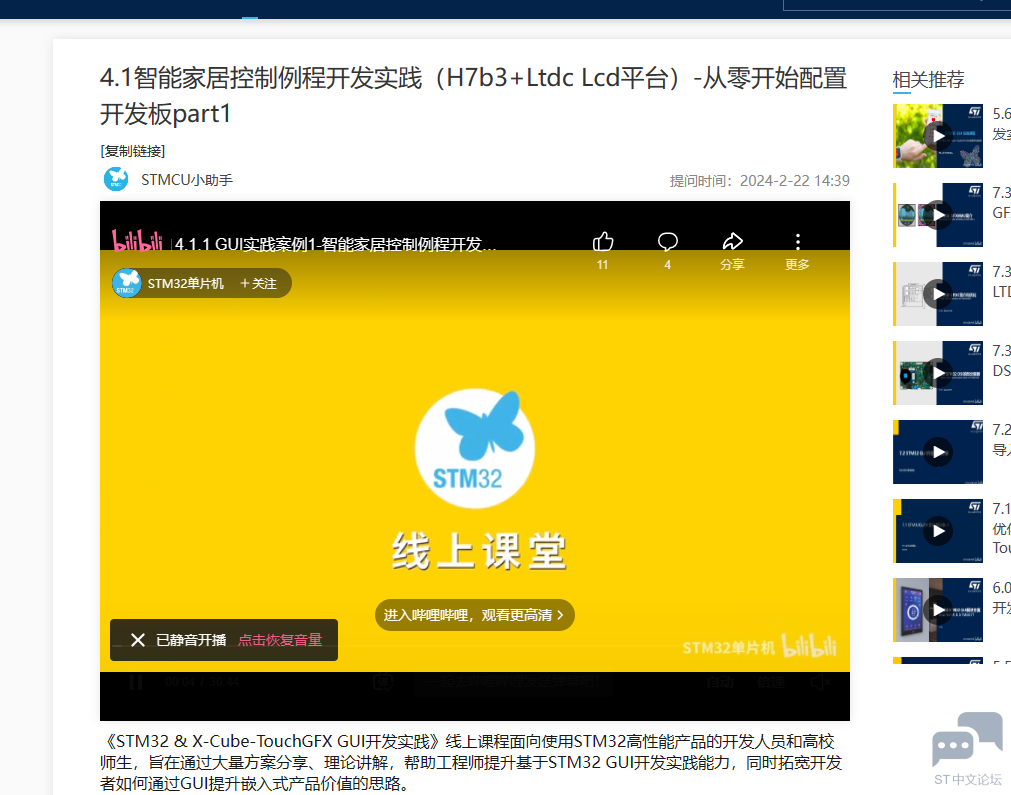Click the [复制链接] copy link

click(x=133, y=151)
